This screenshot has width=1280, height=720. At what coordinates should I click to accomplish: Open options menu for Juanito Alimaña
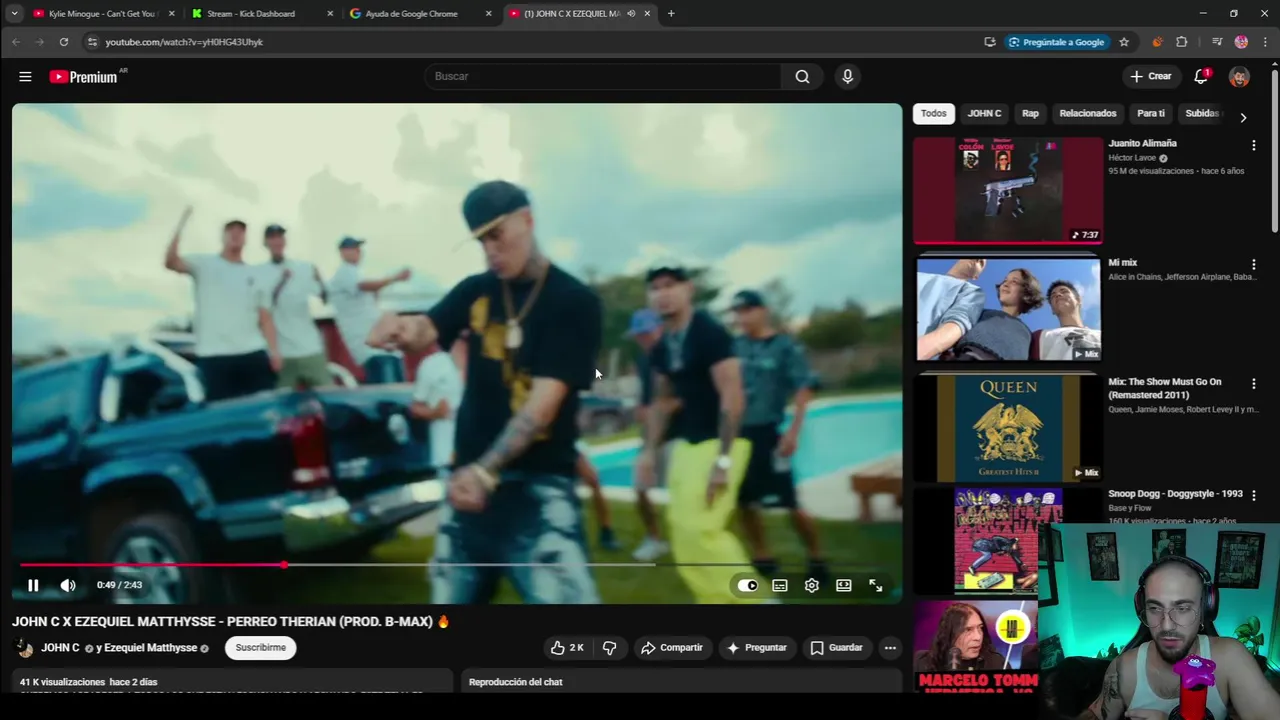pos(1253,146)
